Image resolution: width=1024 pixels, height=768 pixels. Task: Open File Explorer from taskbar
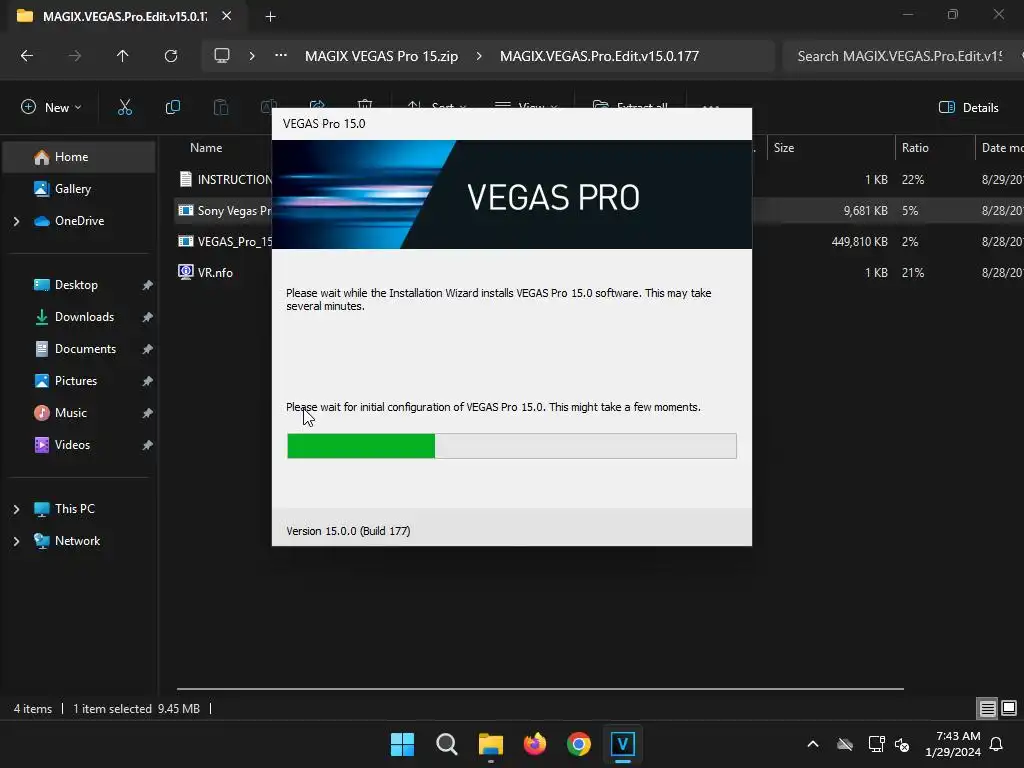click(490, 744)
